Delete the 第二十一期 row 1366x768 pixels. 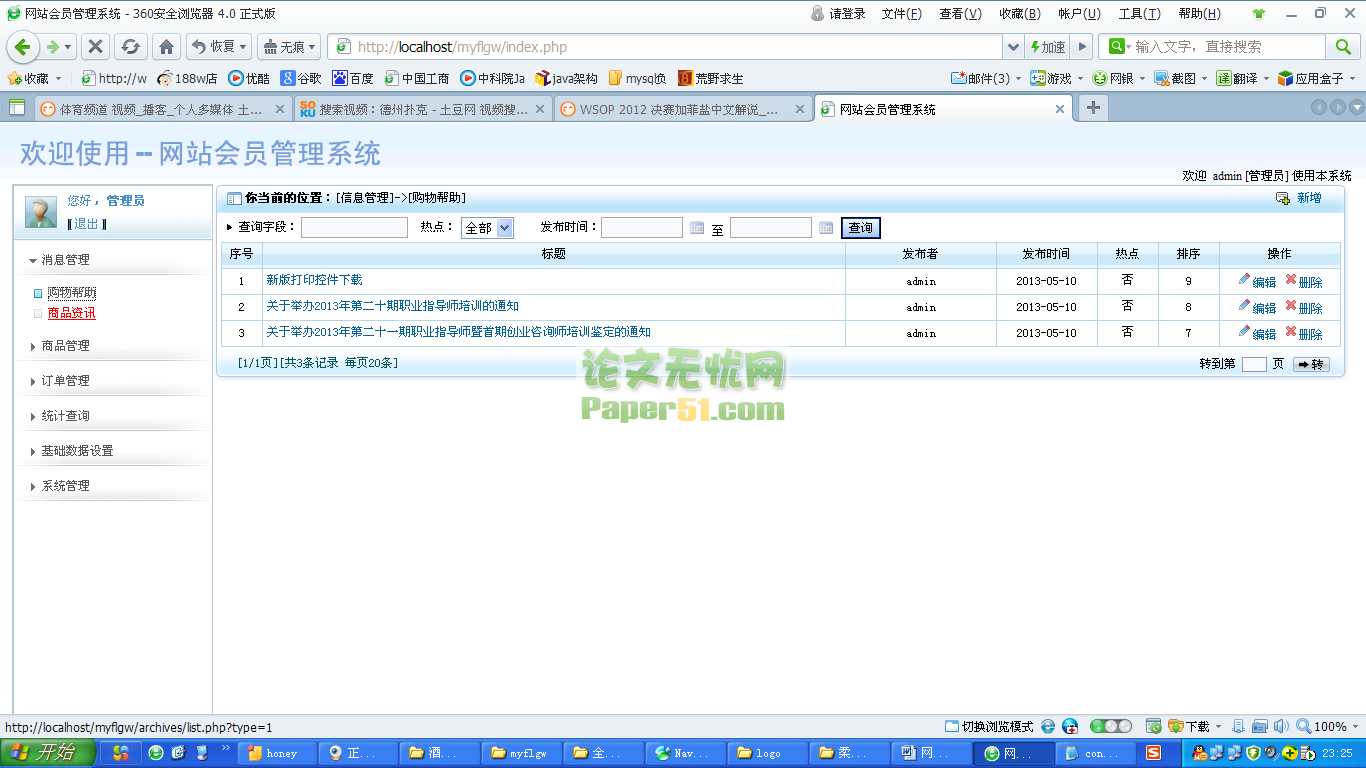1304,333
